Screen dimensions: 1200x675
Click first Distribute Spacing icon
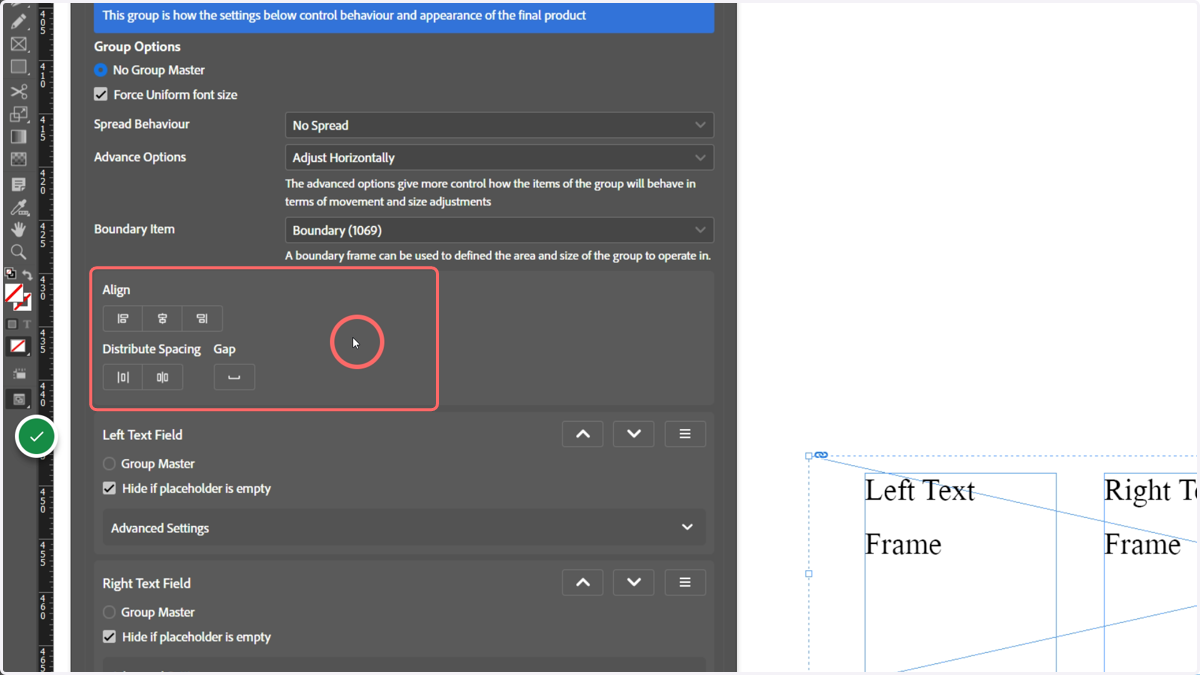(x=123, y=377)
